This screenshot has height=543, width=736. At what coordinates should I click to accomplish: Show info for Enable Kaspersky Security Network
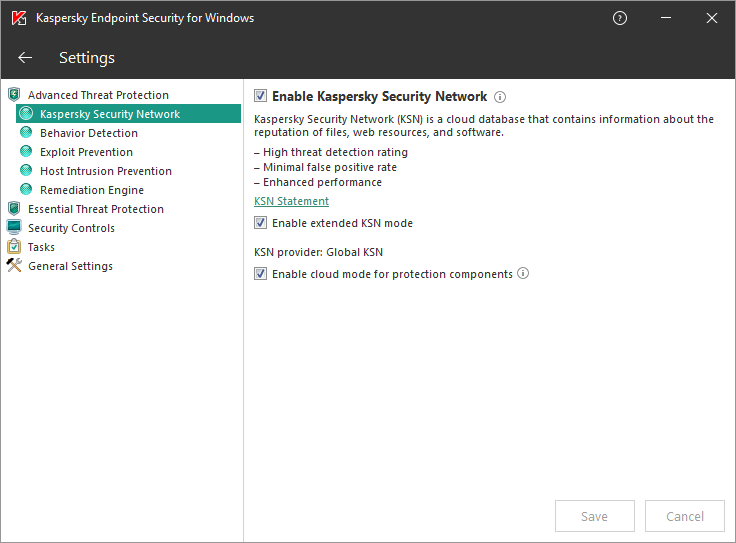click(x=500, y=97)
